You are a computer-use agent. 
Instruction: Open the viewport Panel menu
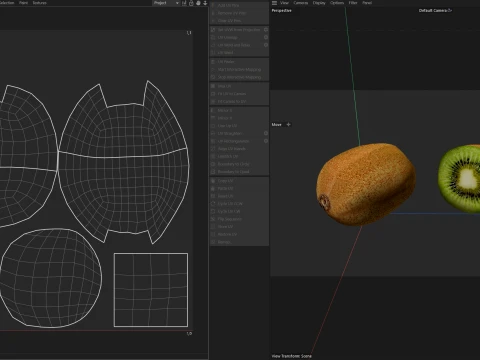367,3
